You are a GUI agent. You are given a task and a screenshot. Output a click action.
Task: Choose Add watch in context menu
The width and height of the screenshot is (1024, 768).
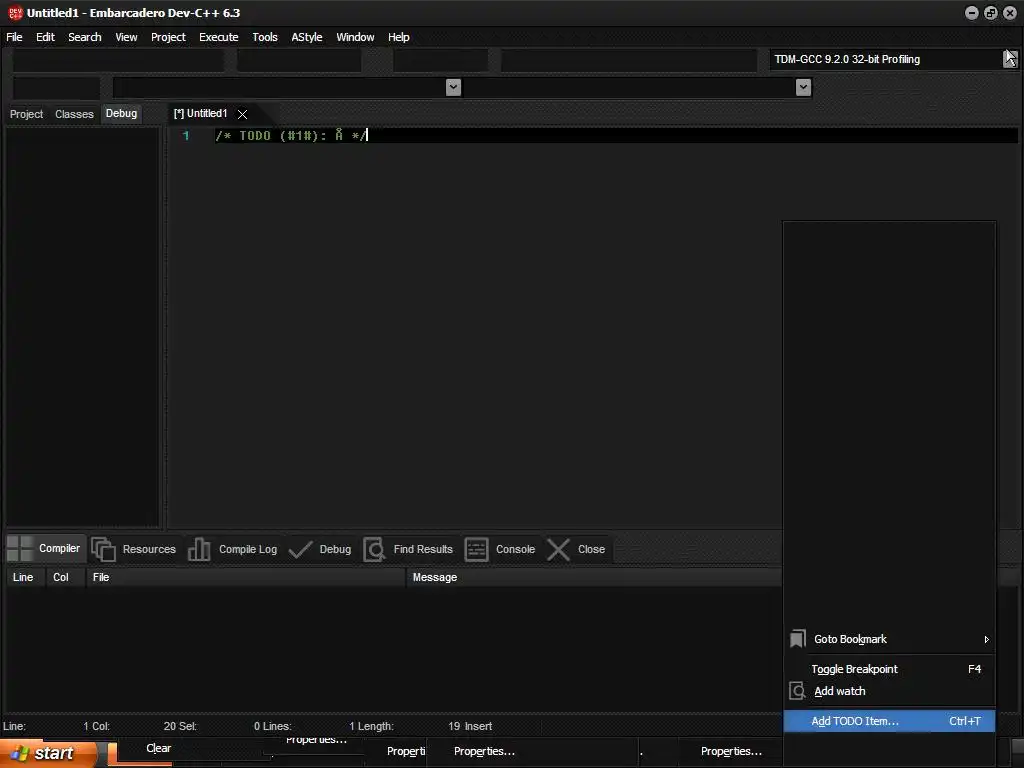pos(889,691)
